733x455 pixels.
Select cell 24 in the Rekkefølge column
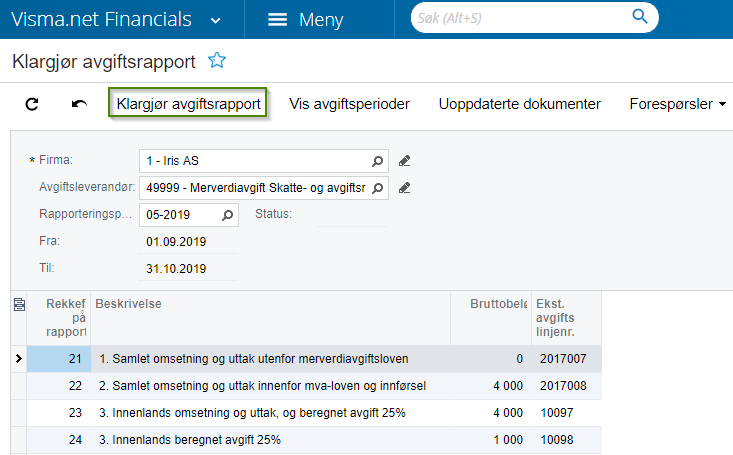point(59,440)
